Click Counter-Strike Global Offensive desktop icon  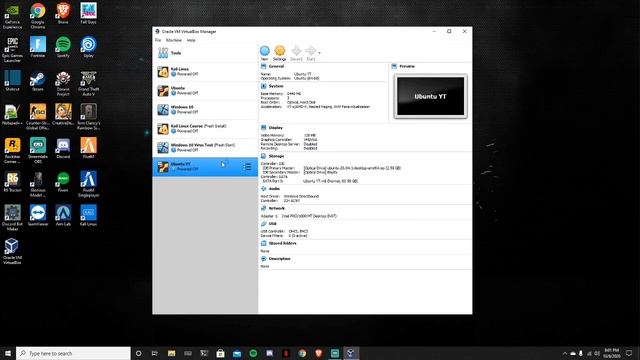[38, 117]
